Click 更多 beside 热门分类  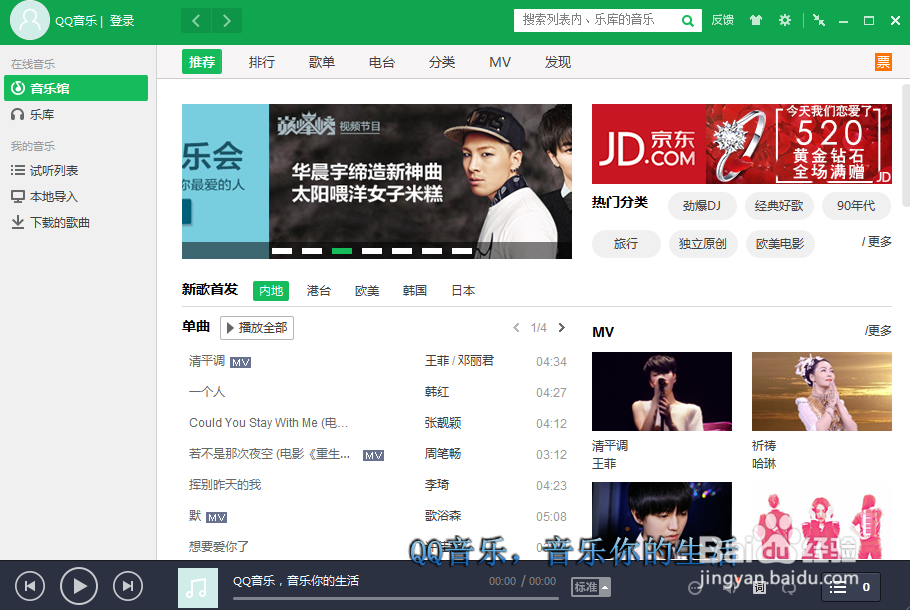[877, 241]
